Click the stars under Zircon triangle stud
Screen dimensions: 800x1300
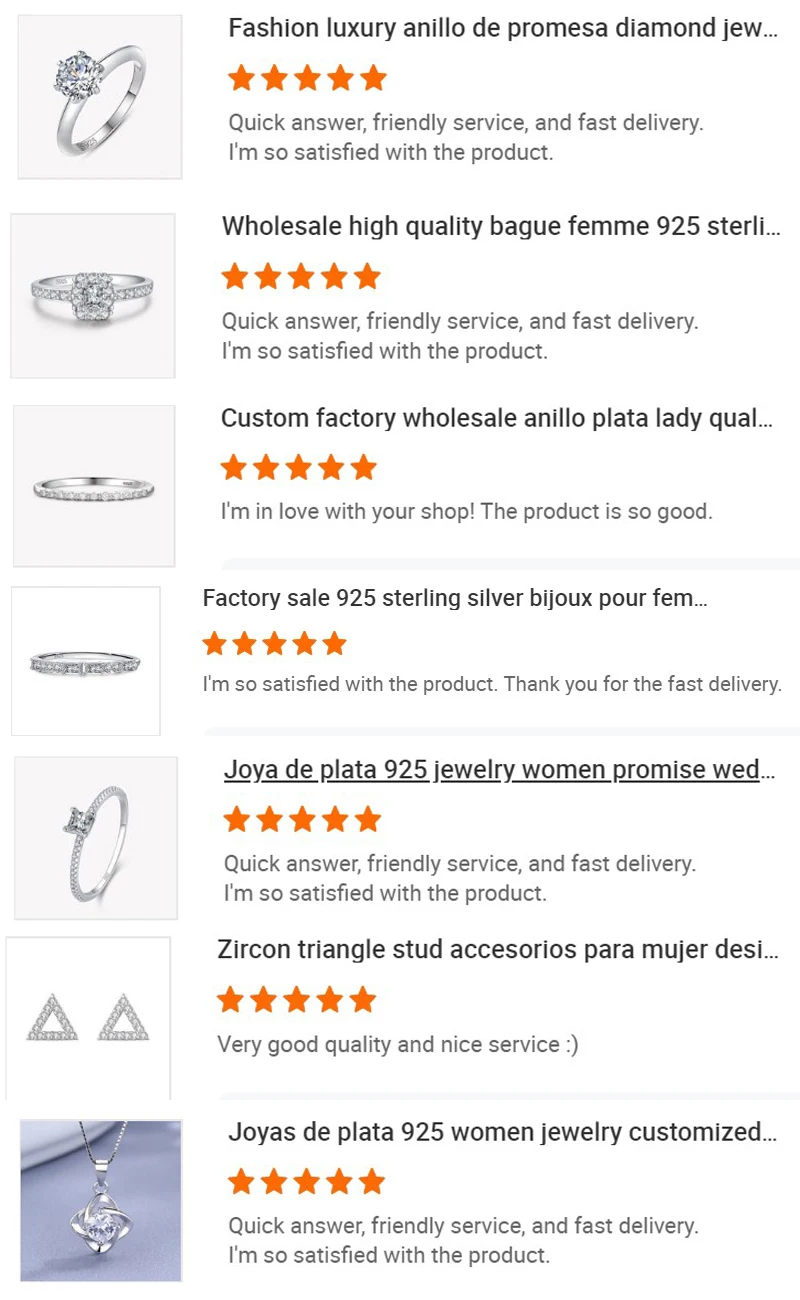tap(296, 999)
